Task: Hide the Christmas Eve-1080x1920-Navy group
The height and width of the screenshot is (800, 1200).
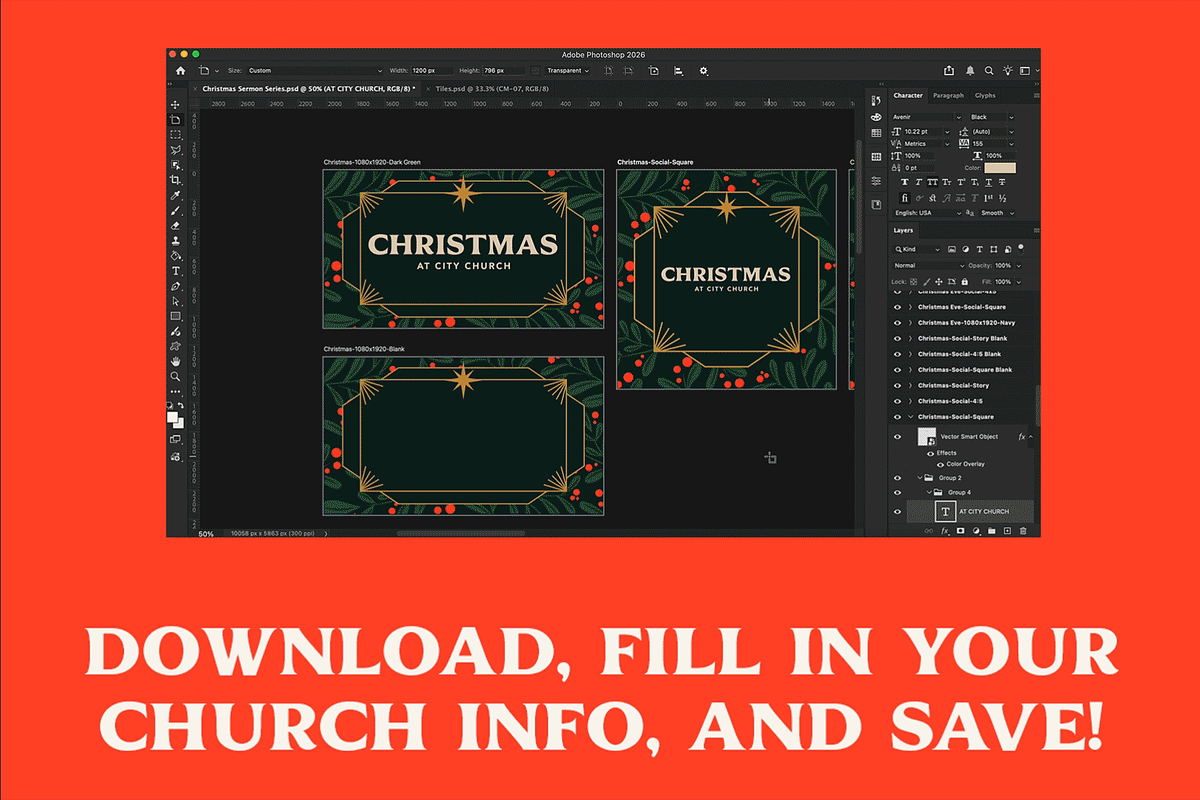Action: pos(897,323)
